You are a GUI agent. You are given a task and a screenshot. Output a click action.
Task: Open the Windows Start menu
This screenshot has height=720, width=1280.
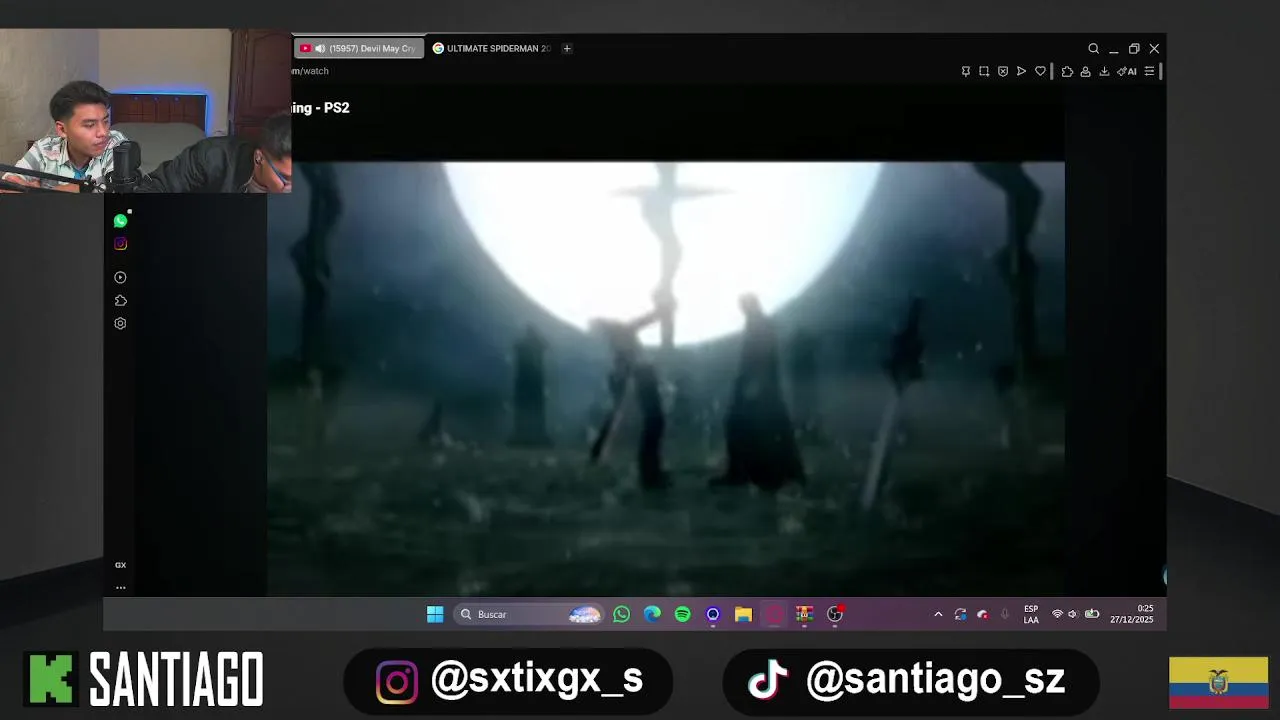coord(435,614)
